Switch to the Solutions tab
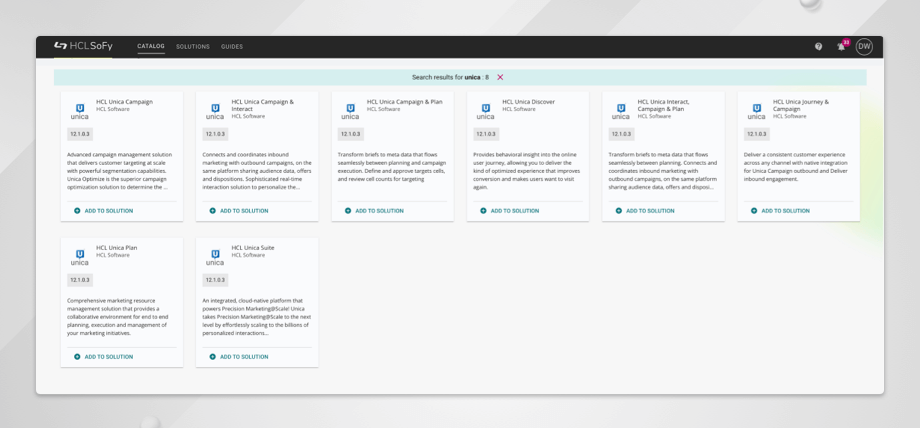Image resolution: width=920 pixels, height=428 pixels. click(192, 46)
